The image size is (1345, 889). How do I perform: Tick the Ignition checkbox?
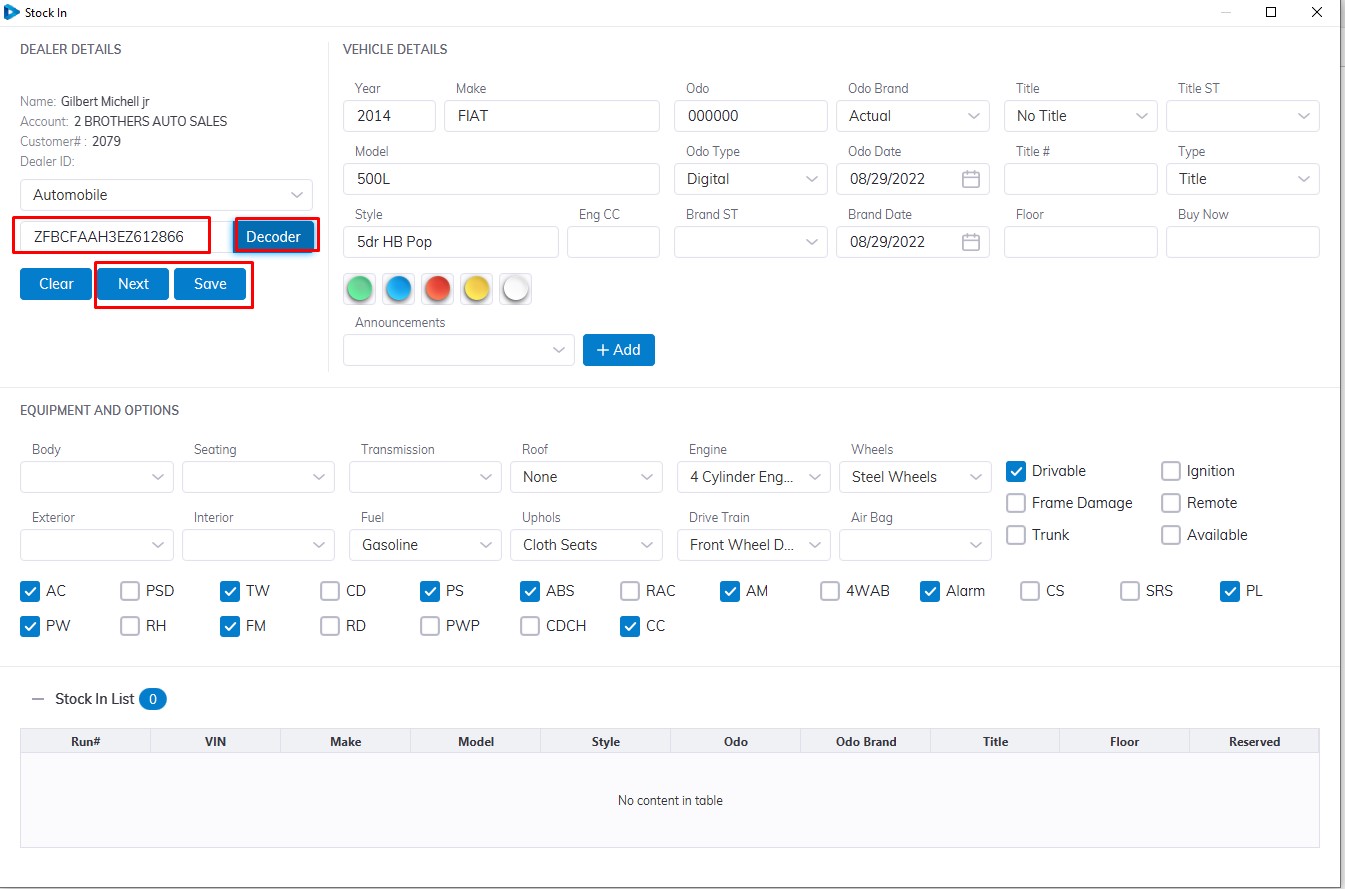click(1171, 471)
